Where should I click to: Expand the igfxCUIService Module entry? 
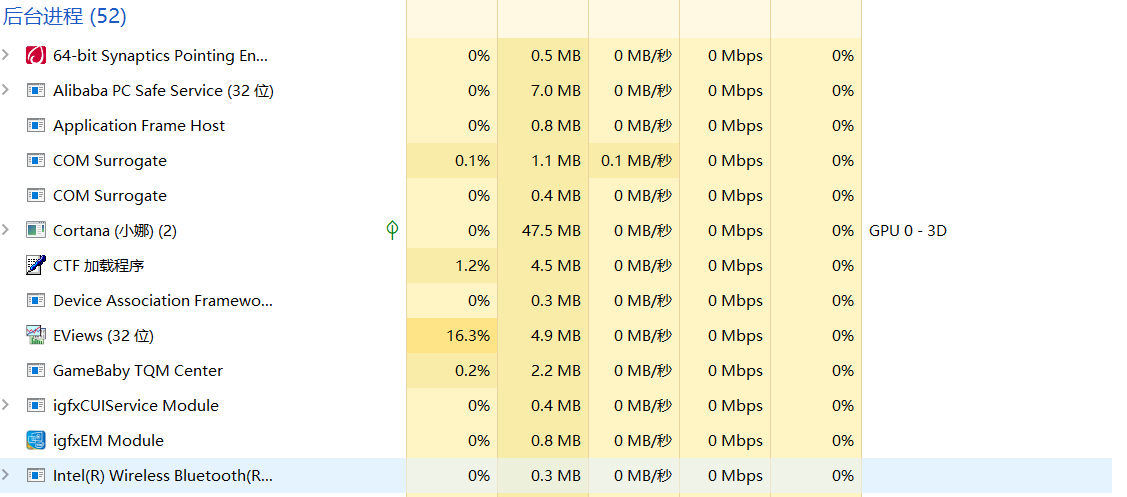[x=6, y=405]
